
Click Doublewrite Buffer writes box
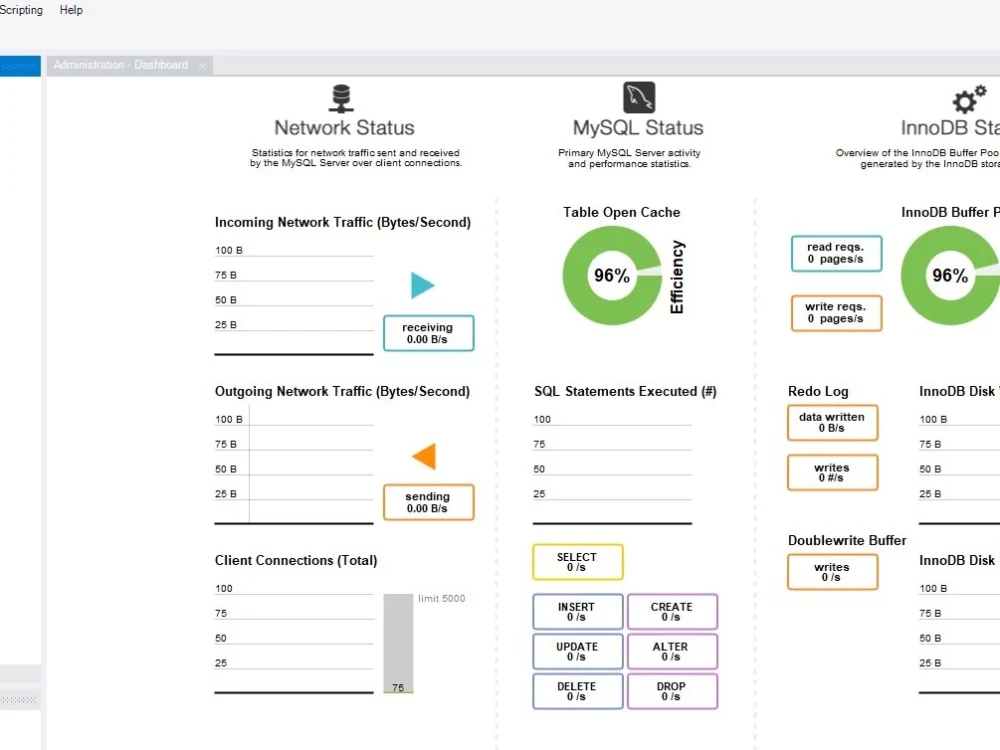click(x=833, y=571)
